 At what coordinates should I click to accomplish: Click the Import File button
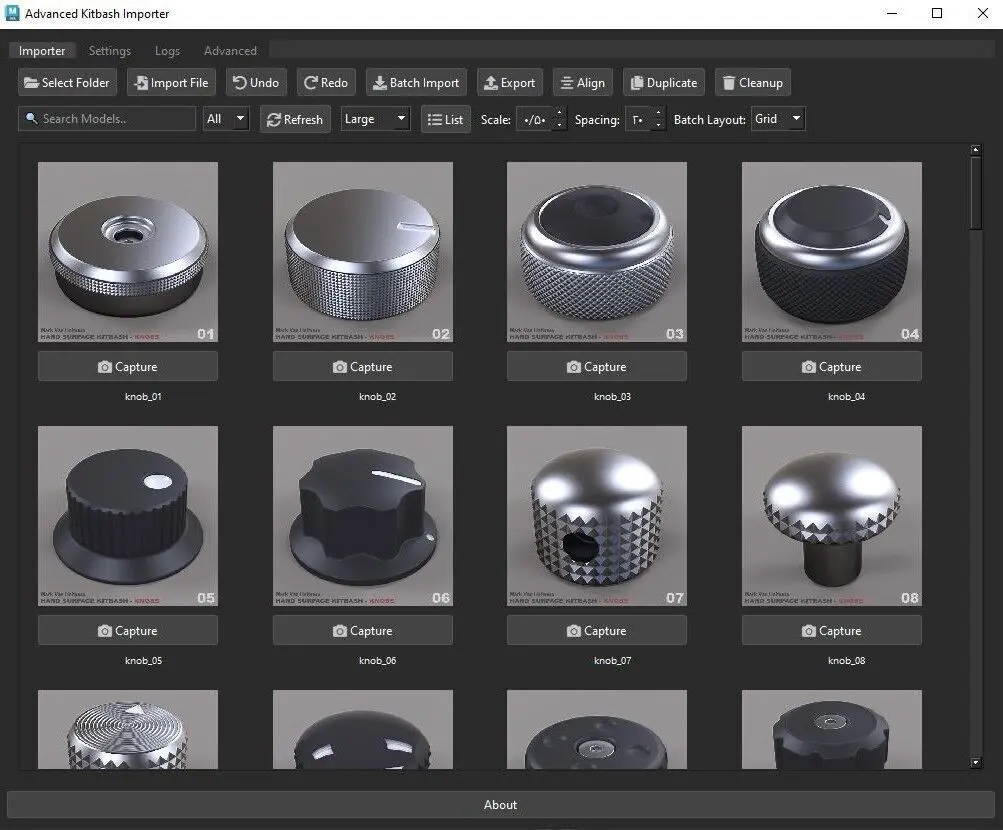171,82
